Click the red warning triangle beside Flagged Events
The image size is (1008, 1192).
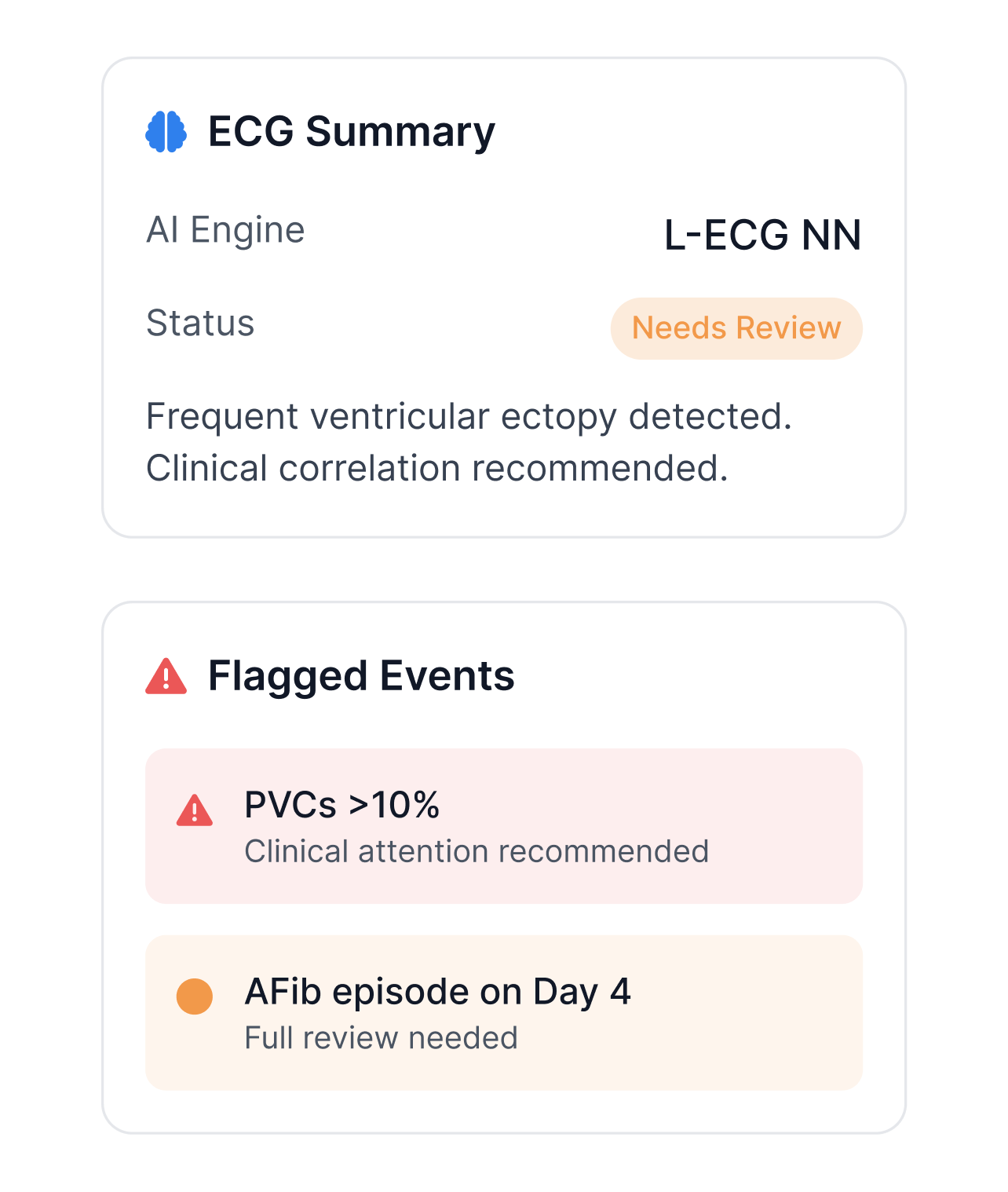(166, 677)
